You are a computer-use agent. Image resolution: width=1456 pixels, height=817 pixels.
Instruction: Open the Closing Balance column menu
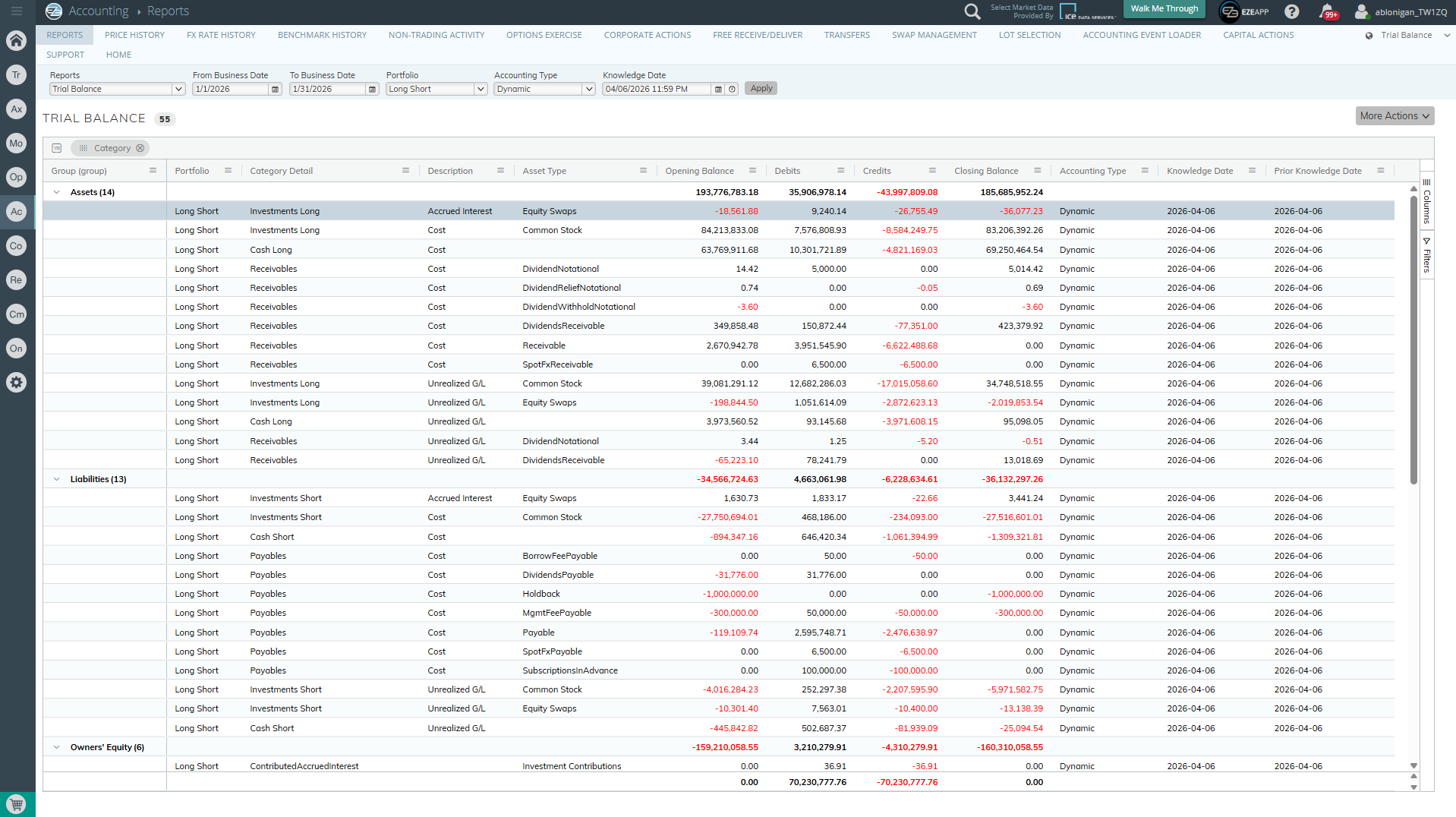[1037, 171]
